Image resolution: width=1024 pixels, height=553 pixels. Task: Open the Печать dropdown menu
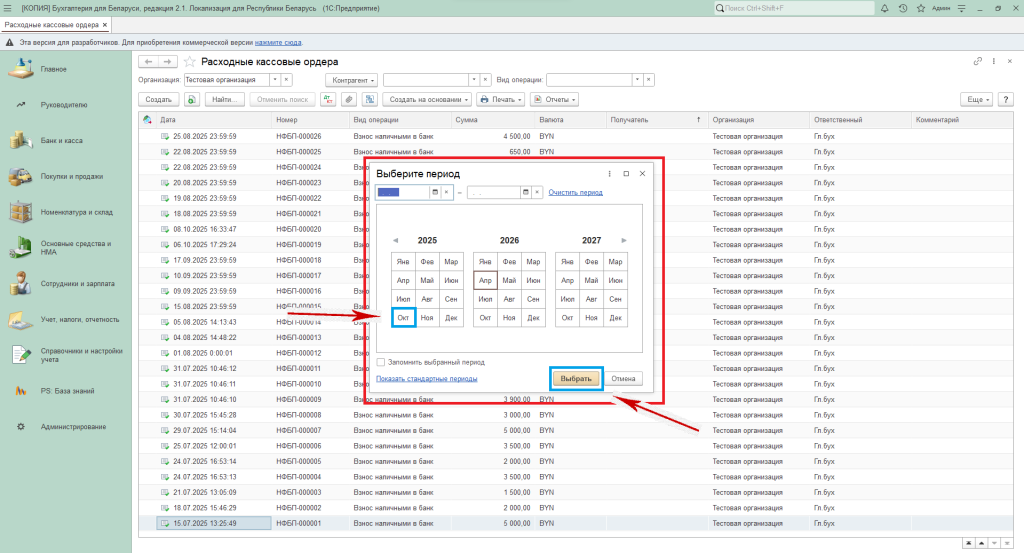pos(501,100)
